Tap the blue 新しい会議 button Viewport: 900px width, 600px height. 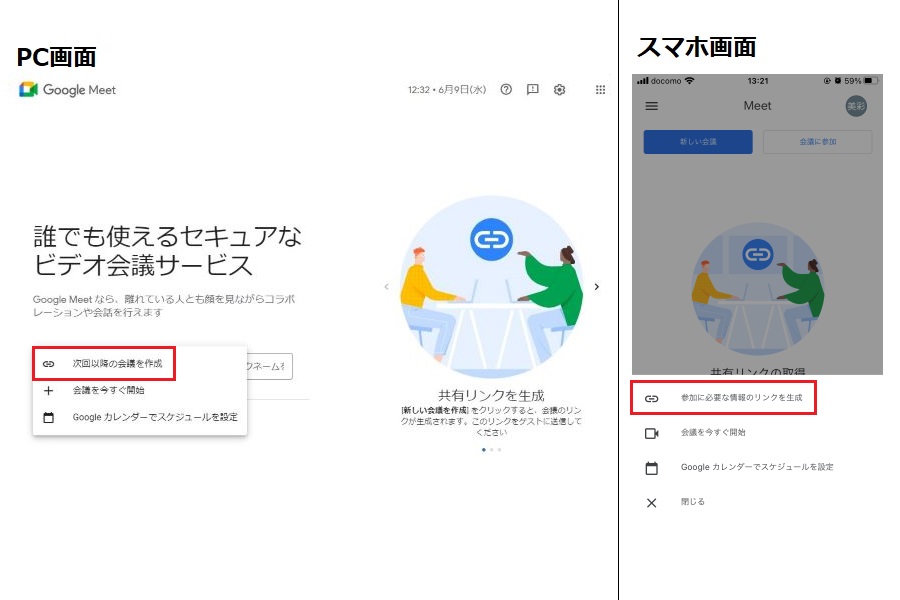click(697, 142)
